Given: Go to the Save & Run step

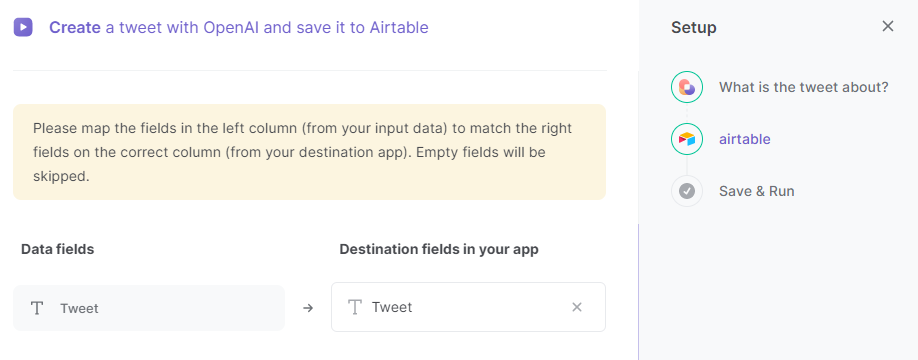Looking at the screenshot, I should click(756, 191).
